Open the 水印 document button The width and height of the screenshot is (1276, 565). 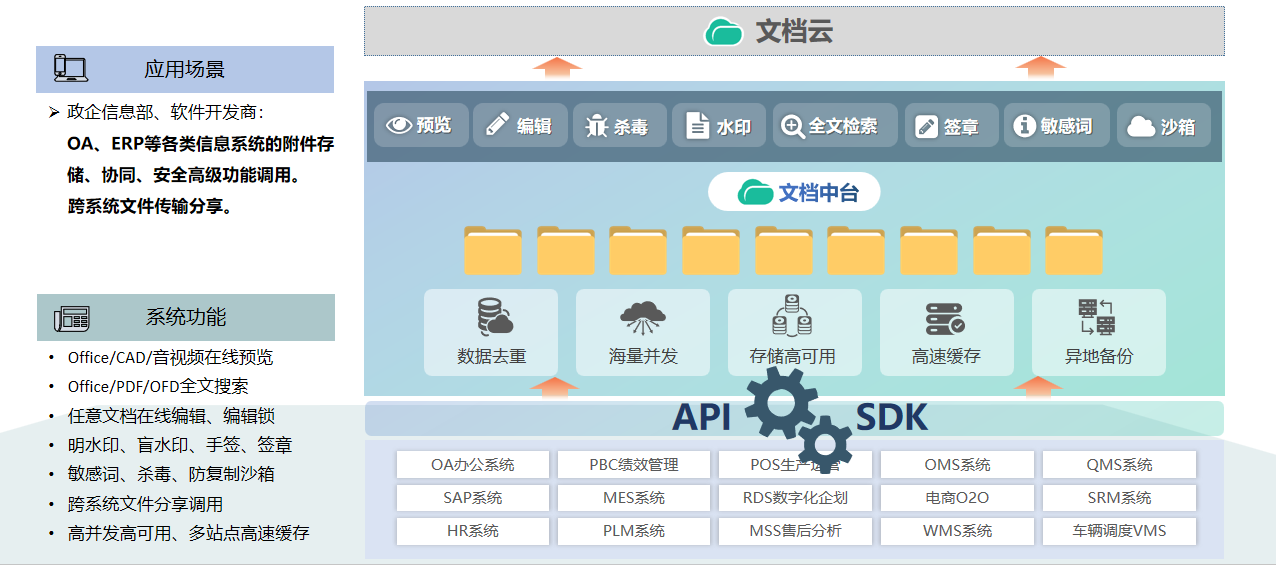tap(718, 126)
